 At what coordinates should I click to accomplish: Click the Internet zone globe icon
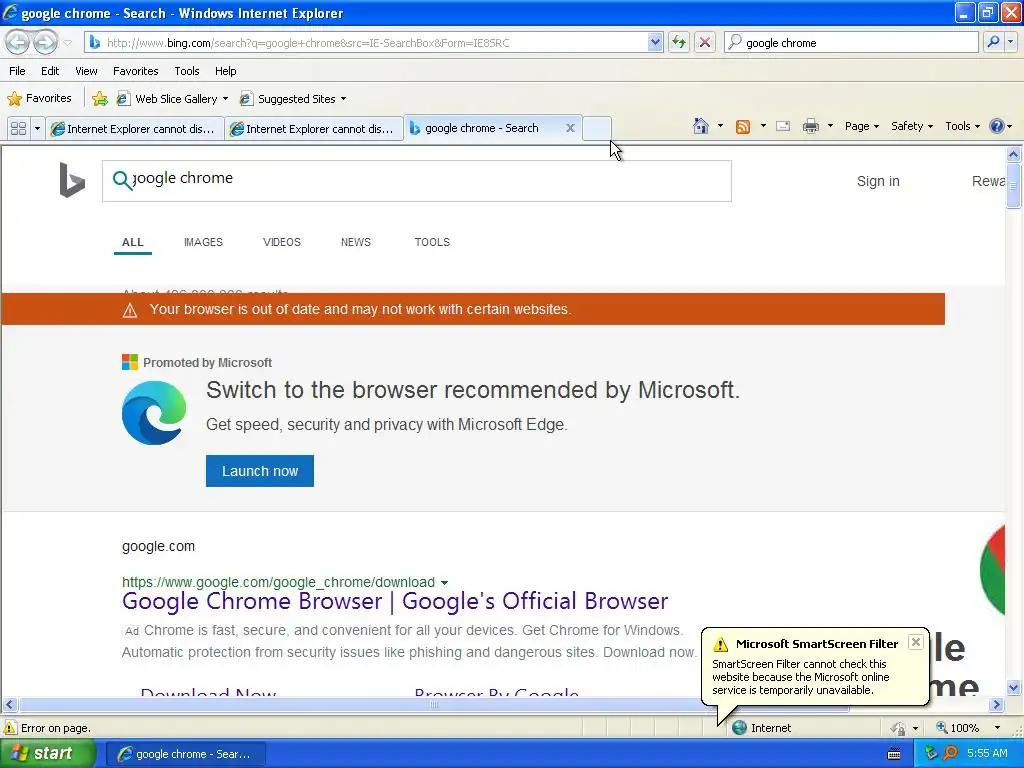[x=739, y=728]
